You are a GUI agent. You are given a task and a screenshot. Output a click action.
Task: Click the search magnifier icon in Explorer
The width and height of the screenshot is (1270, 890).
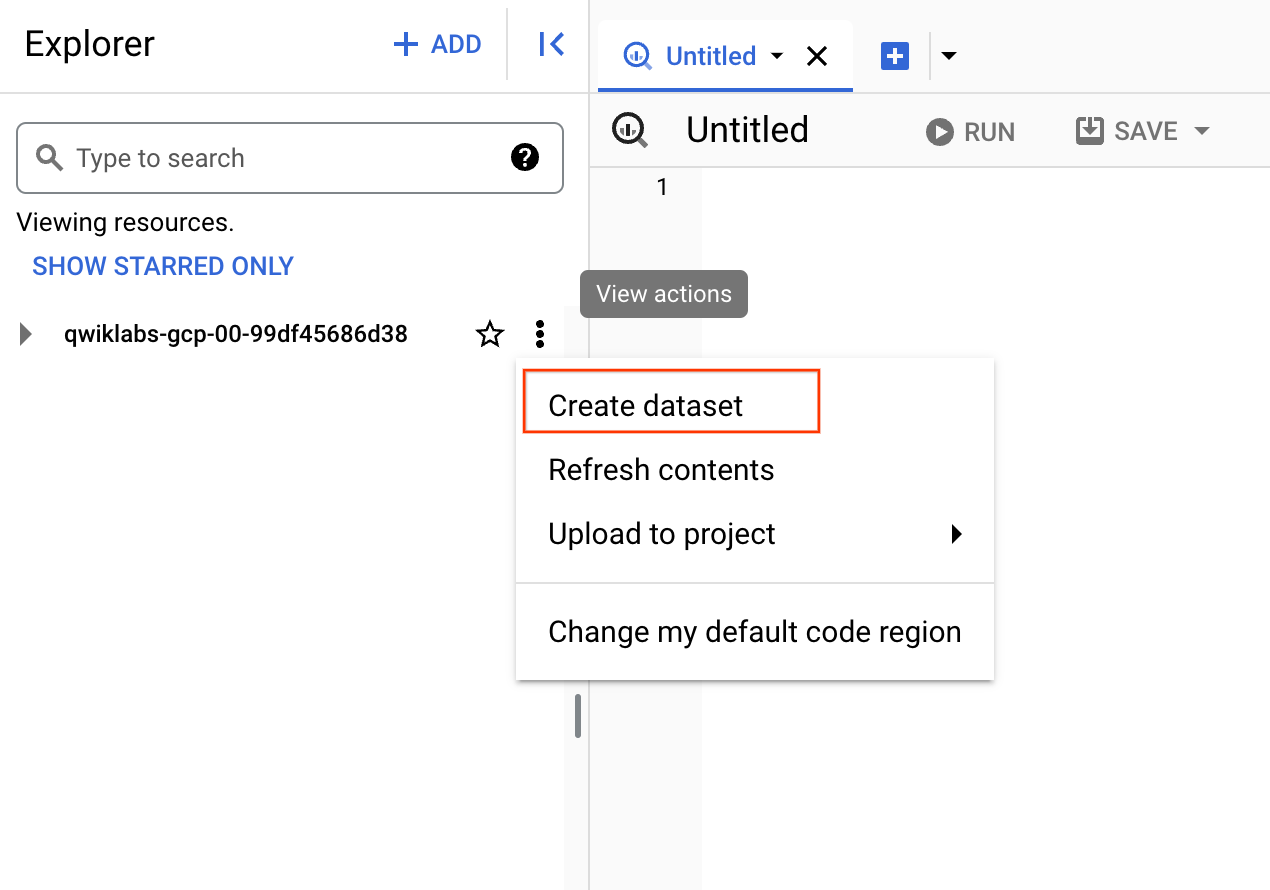[49, 158]
